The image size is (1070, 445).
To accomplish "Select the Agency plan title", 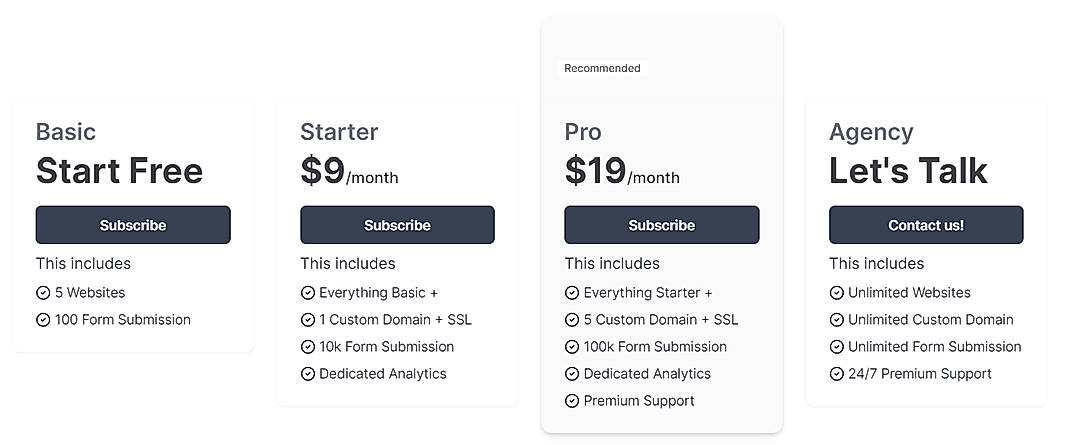I will pos(871,132).
